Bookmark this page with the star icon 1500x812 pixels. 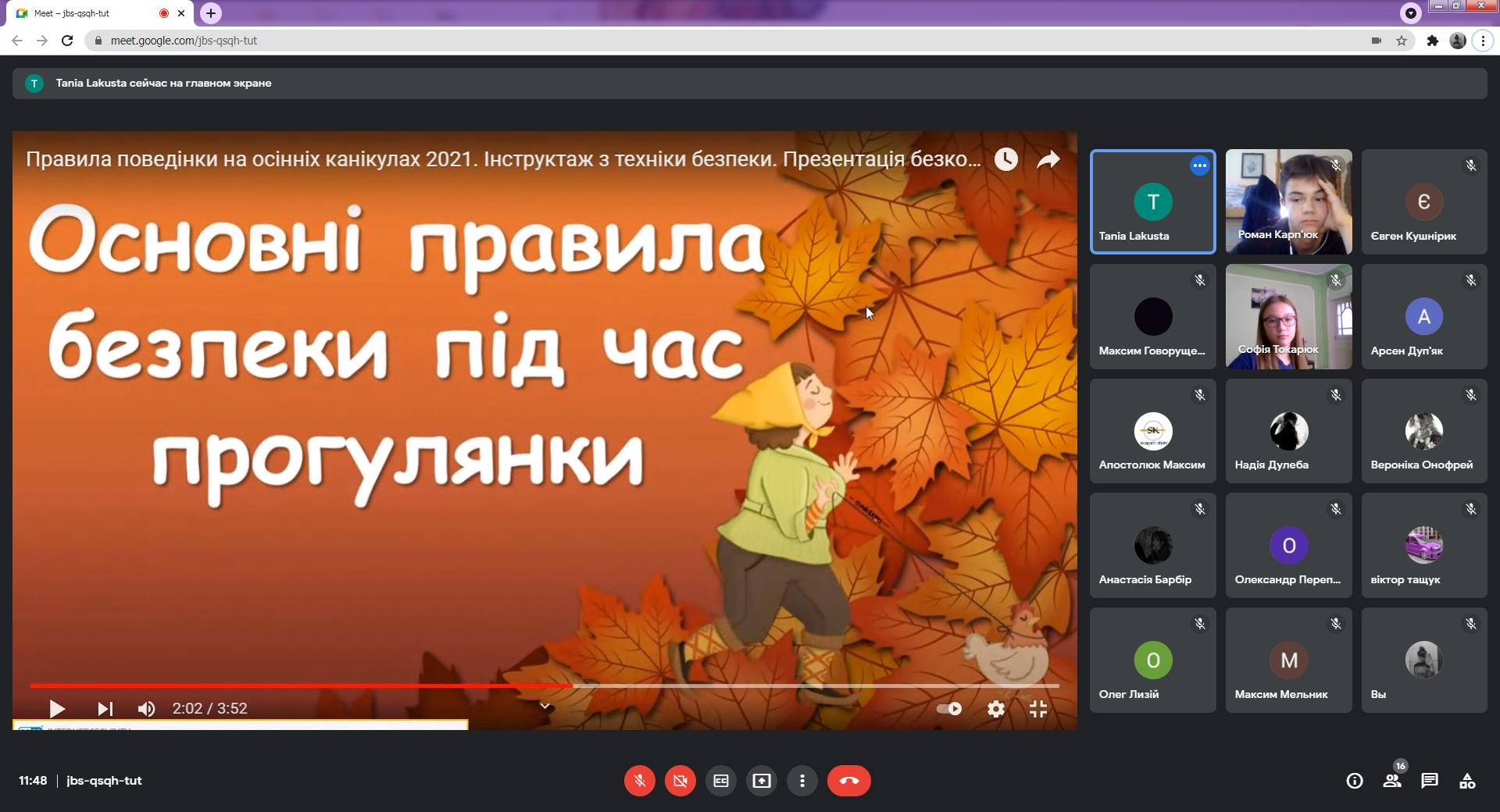click(1402, 41)
